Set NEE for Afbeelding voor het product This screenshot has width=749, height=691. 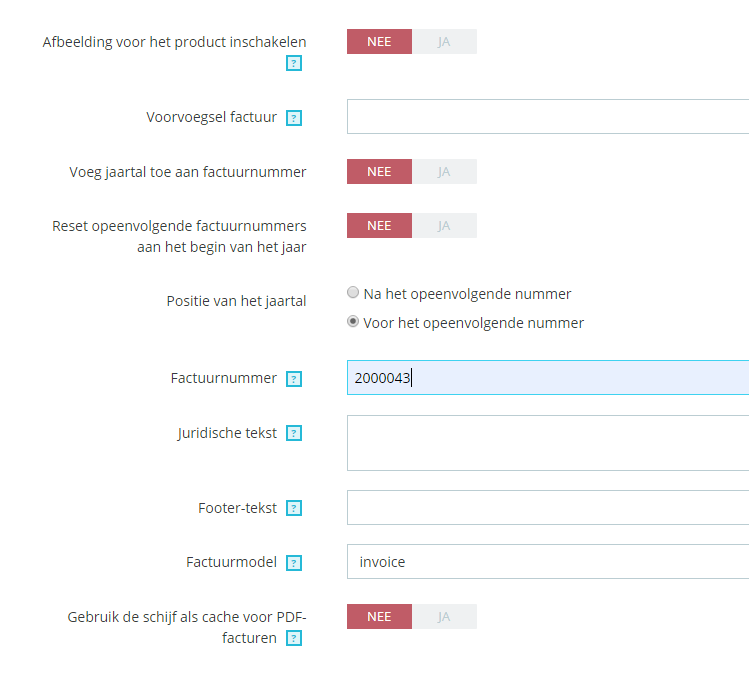tap(379, 42)
